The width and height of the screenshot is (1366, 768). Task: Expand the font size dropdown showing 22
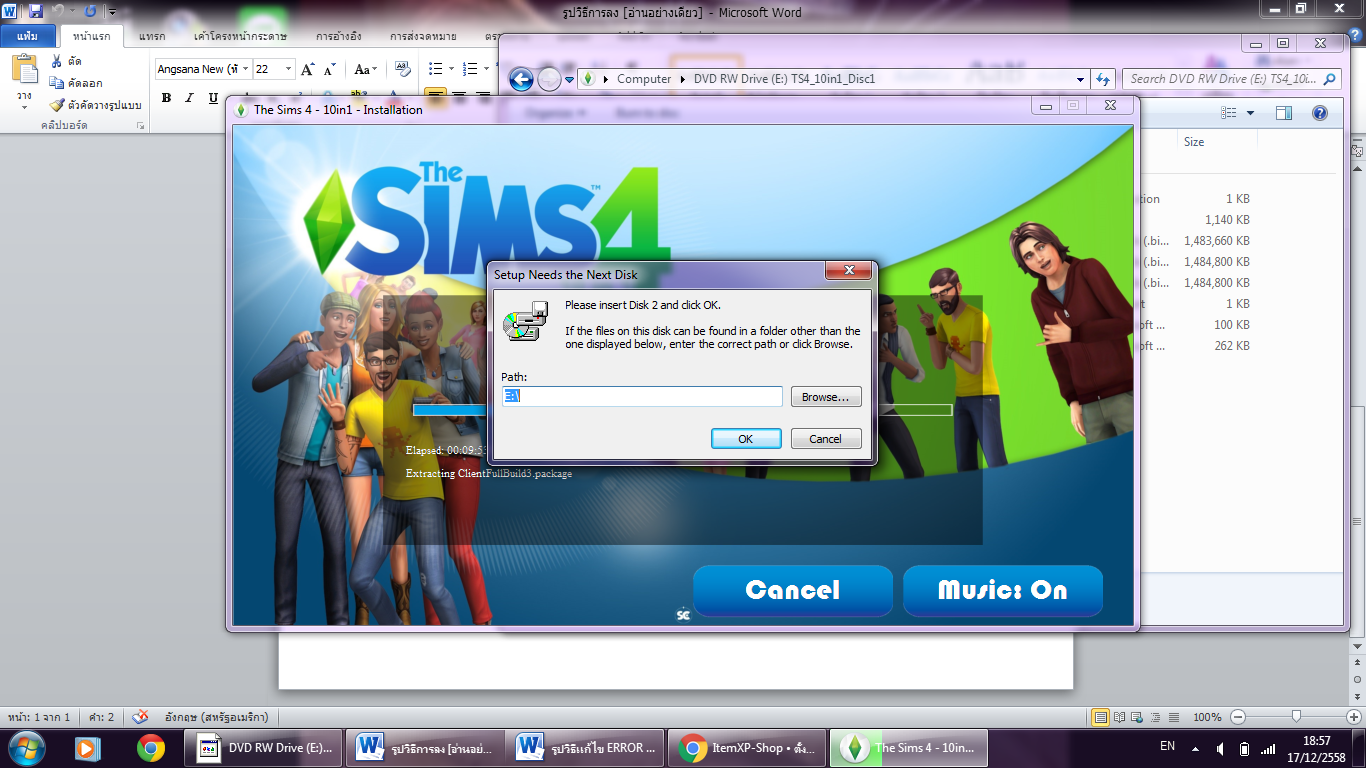tap(289, 69)
